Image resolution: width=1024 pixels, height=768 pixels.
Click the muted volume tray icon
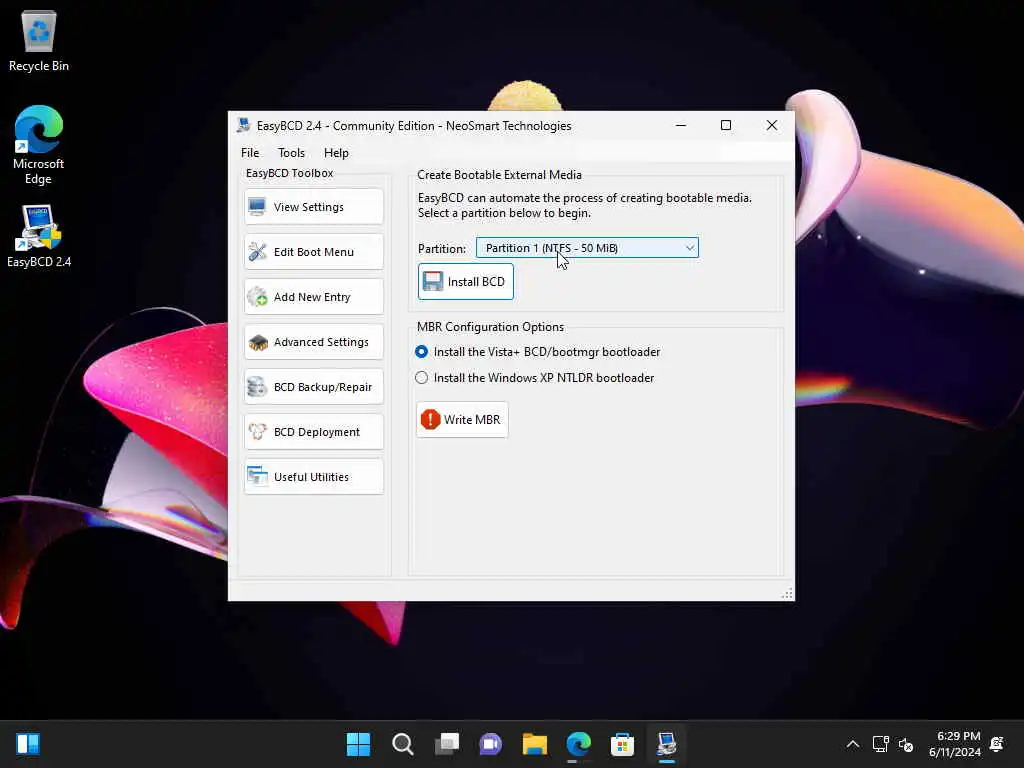click(x=906, y=744)
